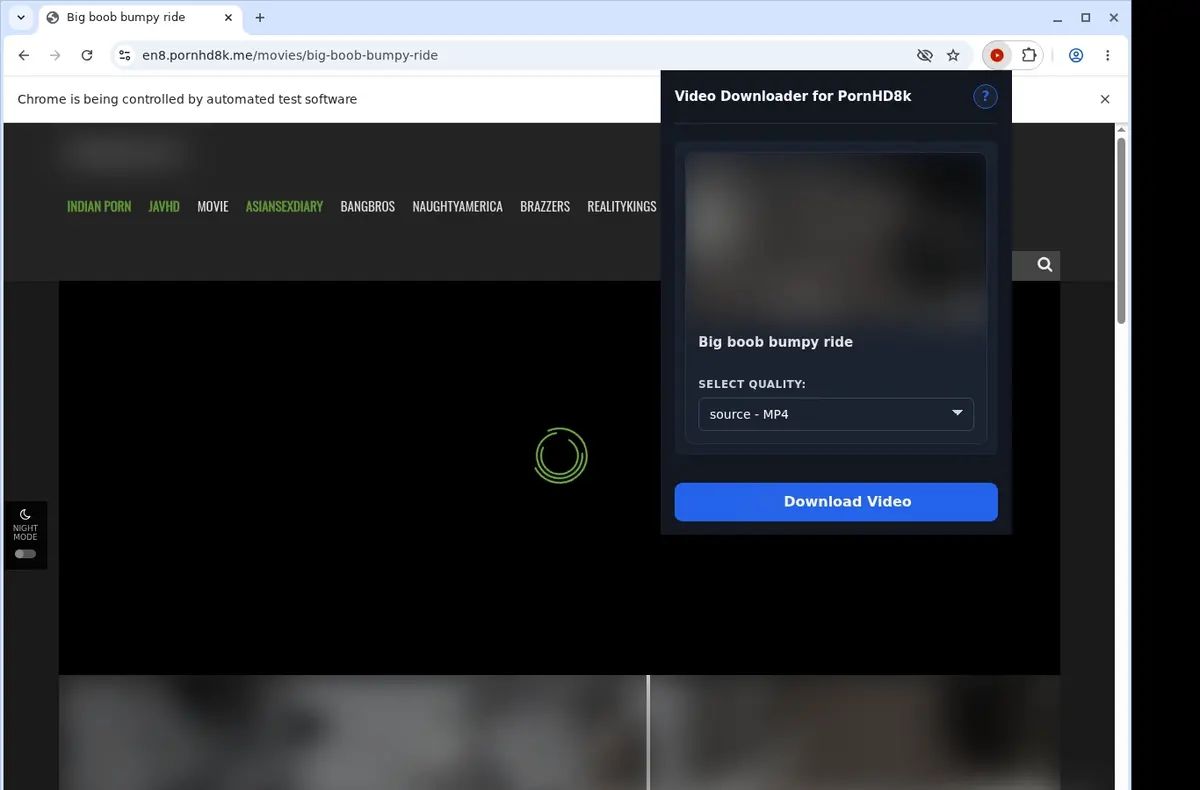The width and height of the screenshot is (1200, 790).
Task: Open the JAVHD menu item
Action: [164, 207]
